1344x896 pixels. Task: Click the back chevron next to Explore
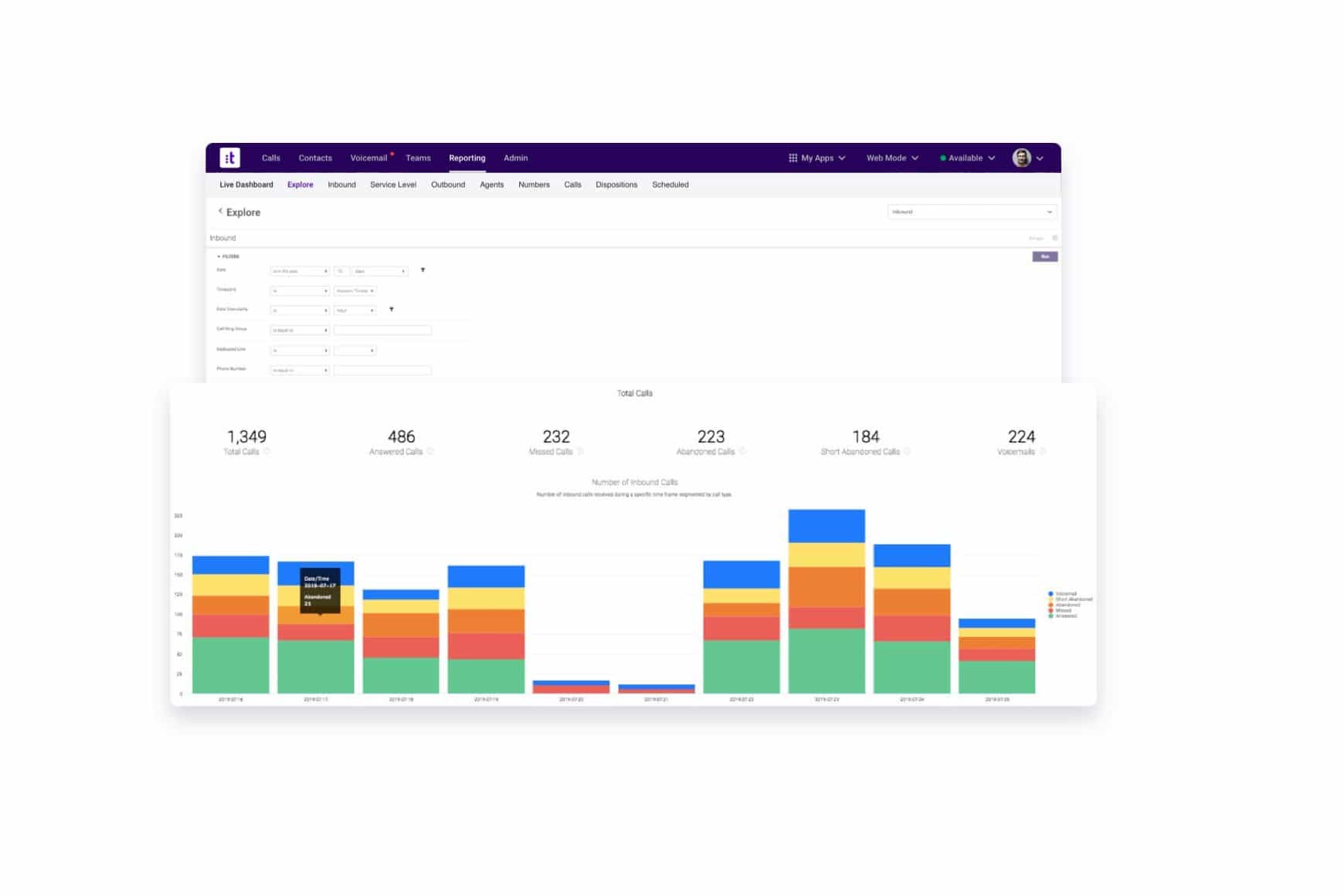(220, 211)
